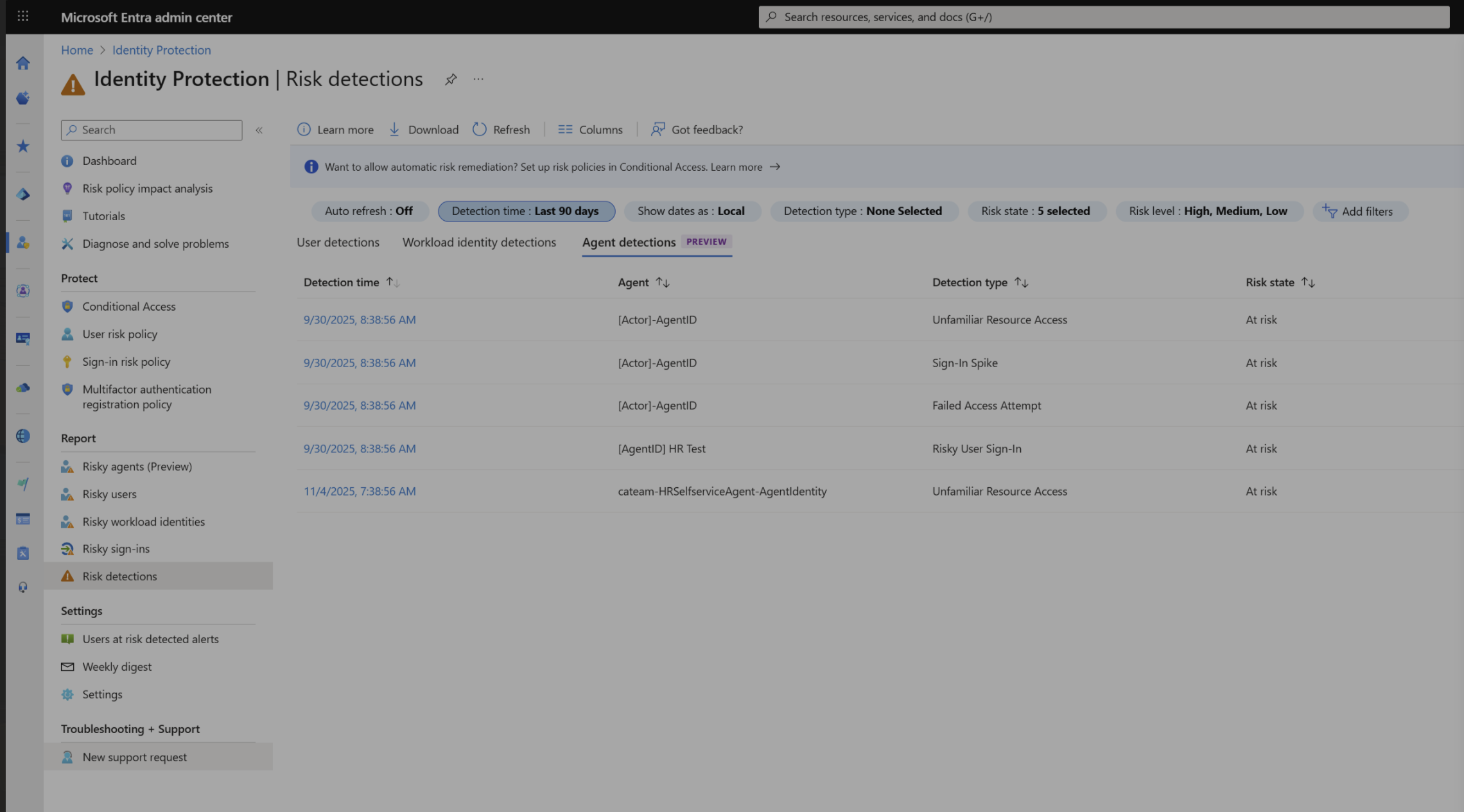The height and width of the screenshot is (812, 1464).
Task: Open Detection time Last 90 days filter
Action: pos(526,211)
